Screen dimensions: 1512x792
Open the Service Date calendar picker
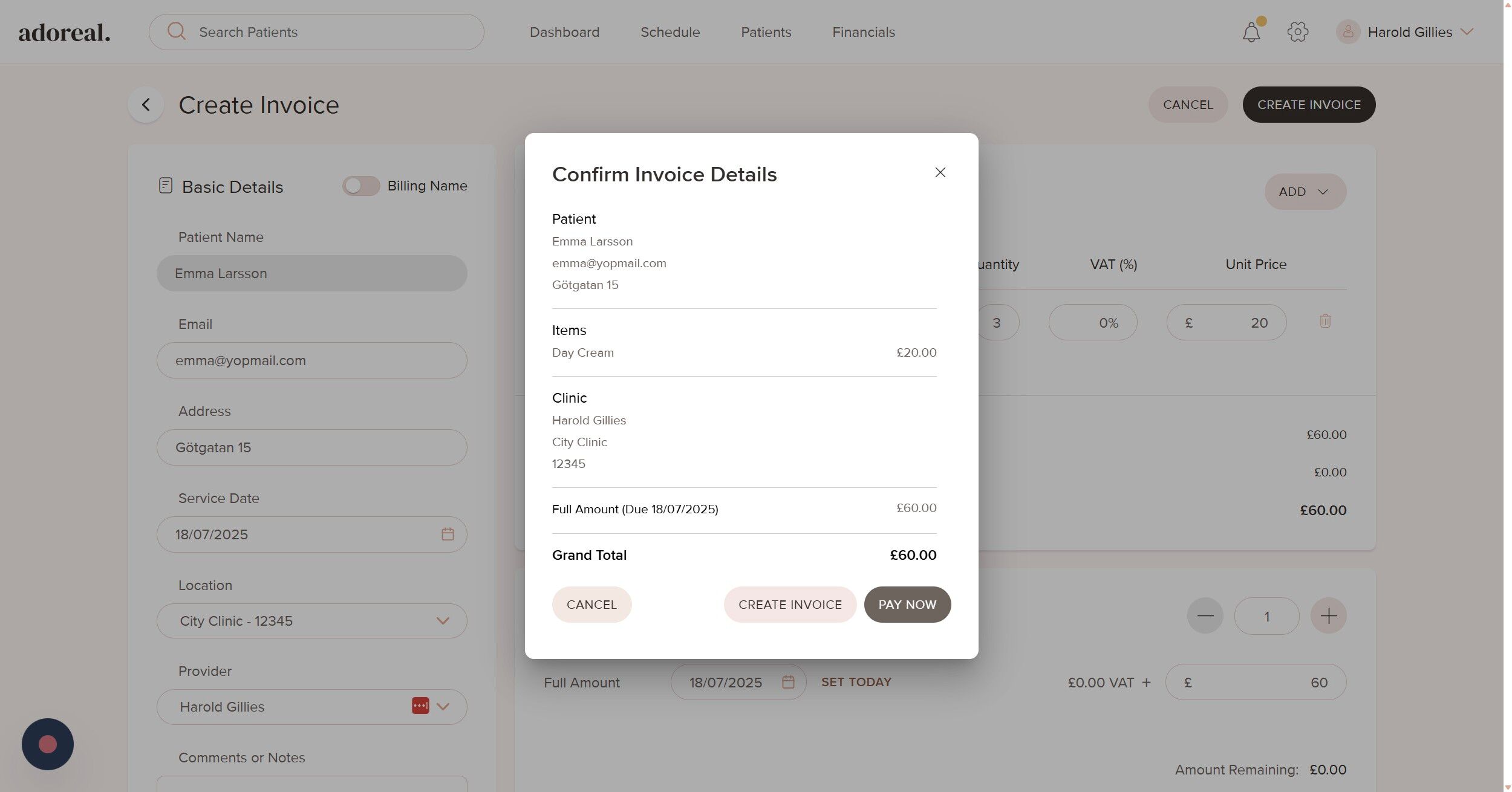448,534
